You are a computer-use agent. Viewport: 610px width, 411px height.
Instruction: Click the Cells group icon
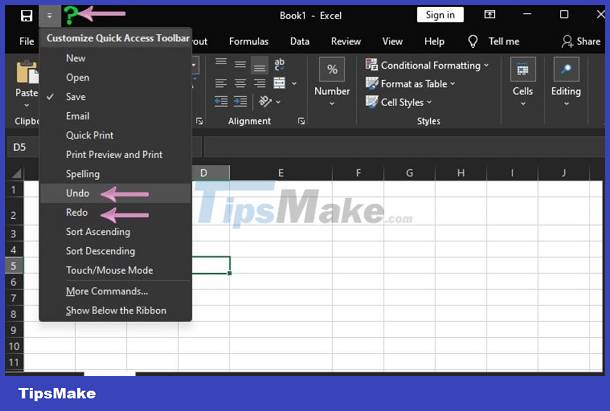[x=522, y=69]
